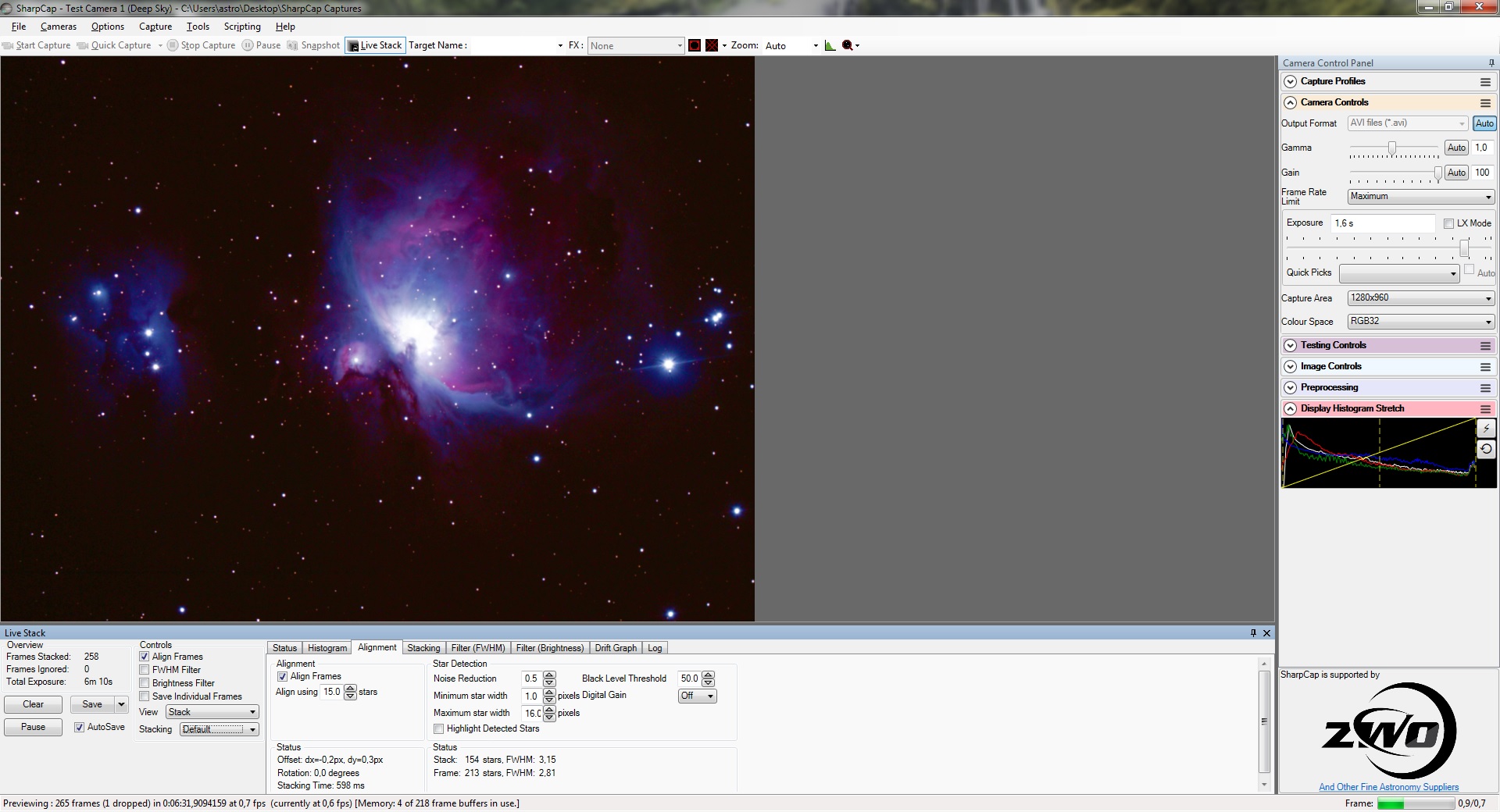1500x812 pixels.
Task: Toggle the Live Stack toolbar button
Action: coord(375,45)
